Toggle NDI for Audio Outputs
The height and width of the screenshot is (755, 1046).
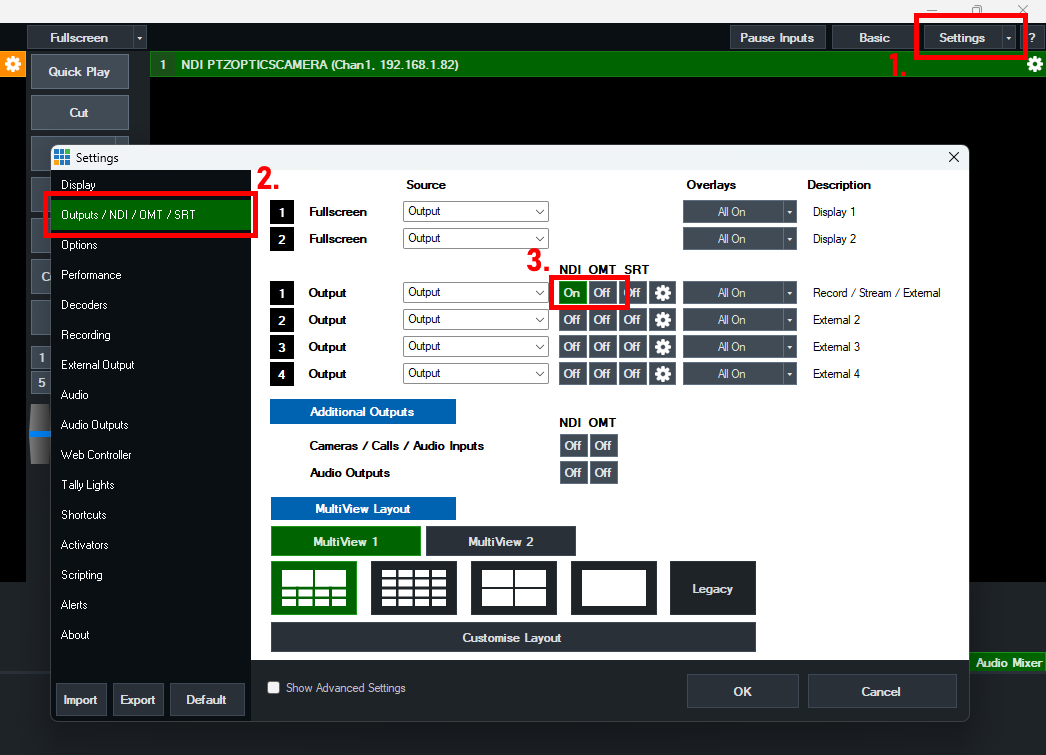(572, 473)
